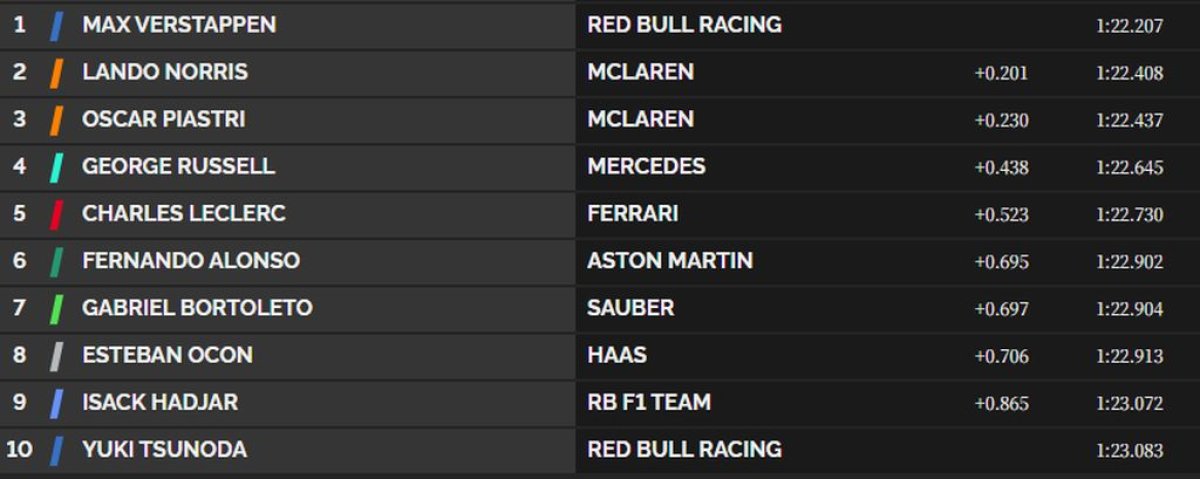
Task: Open Lando Norris driver name link
Action: [x=165, y=72]
